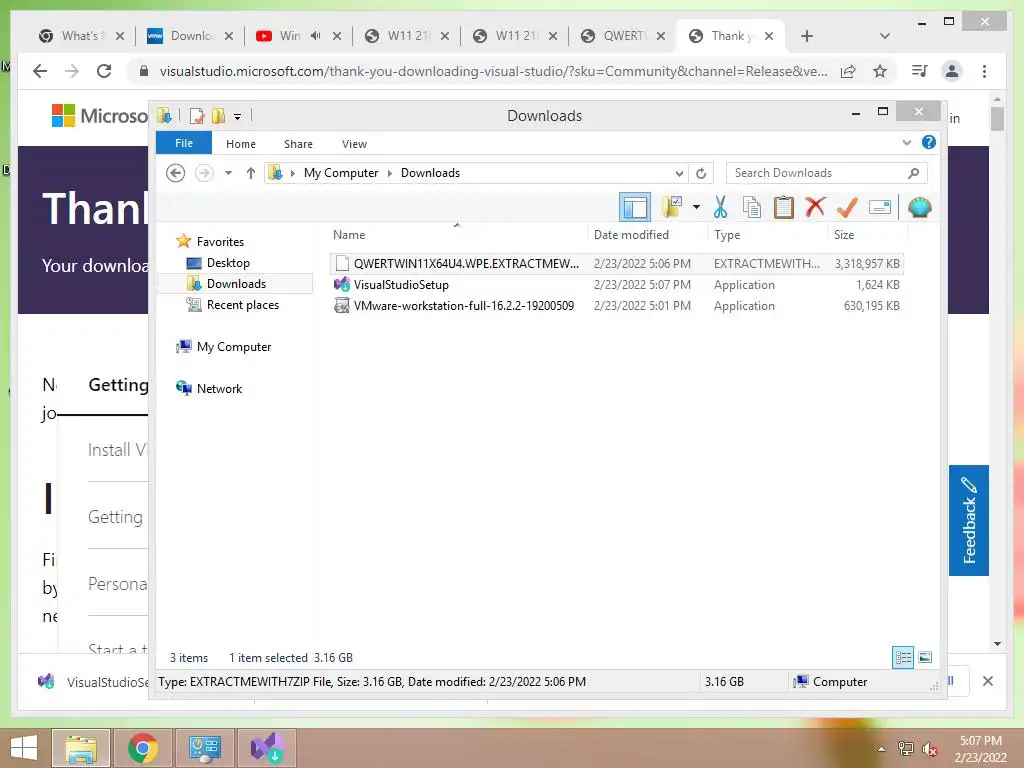Open new Chrome tab
Image resolution: width=1024 pixels, height=768 pixels.
point(807,36)
